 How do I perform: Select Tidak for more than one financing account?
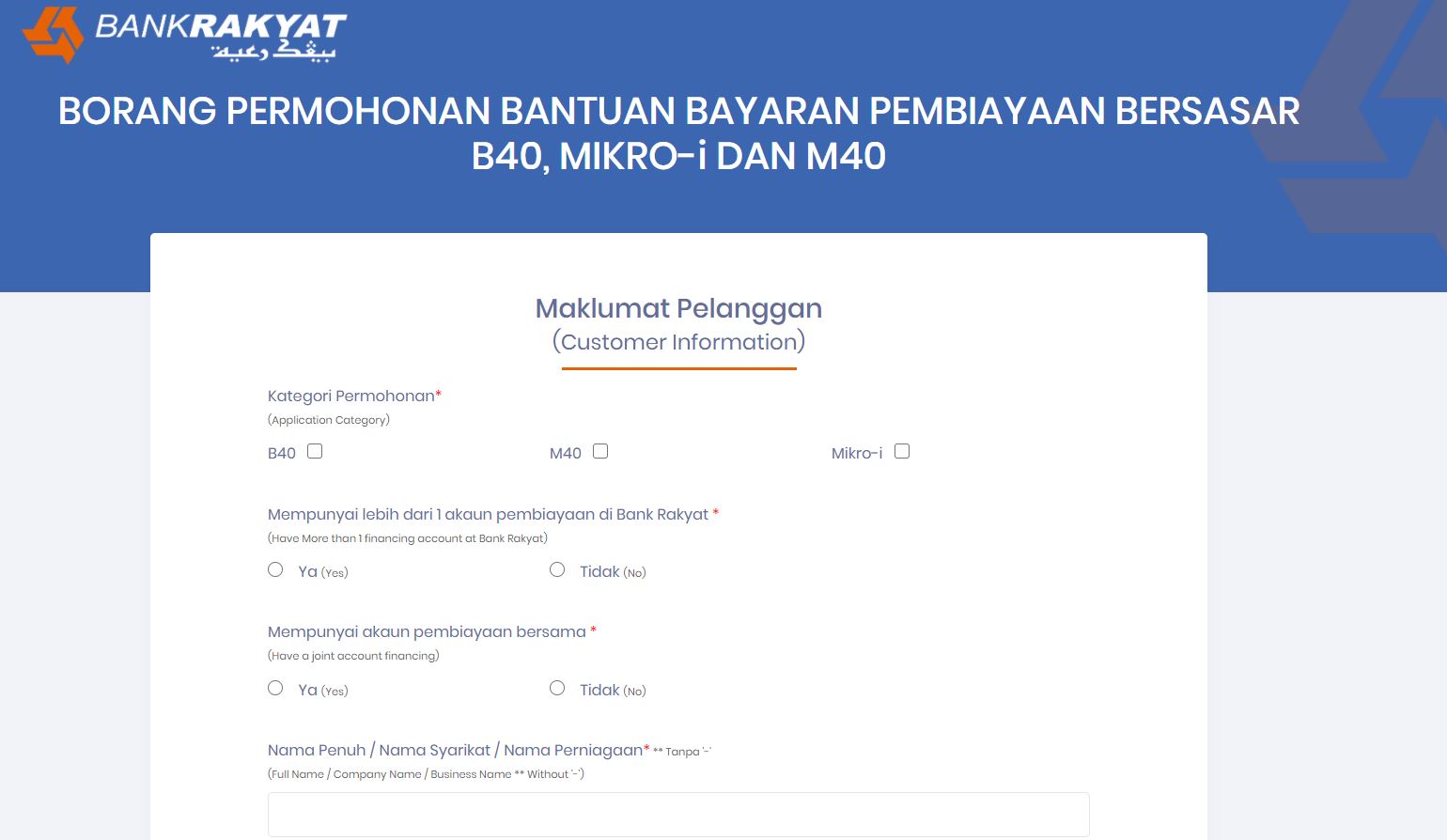point(557,569)
